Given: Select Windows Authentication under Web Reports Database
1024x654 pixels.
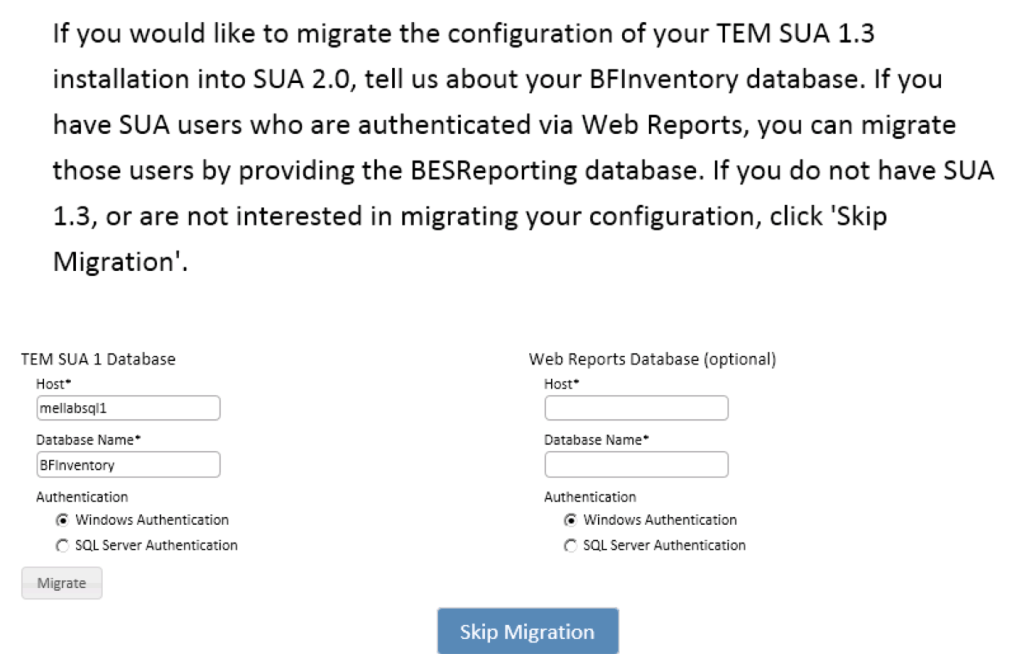Looking at the screenshot, I should pos(571,520).
